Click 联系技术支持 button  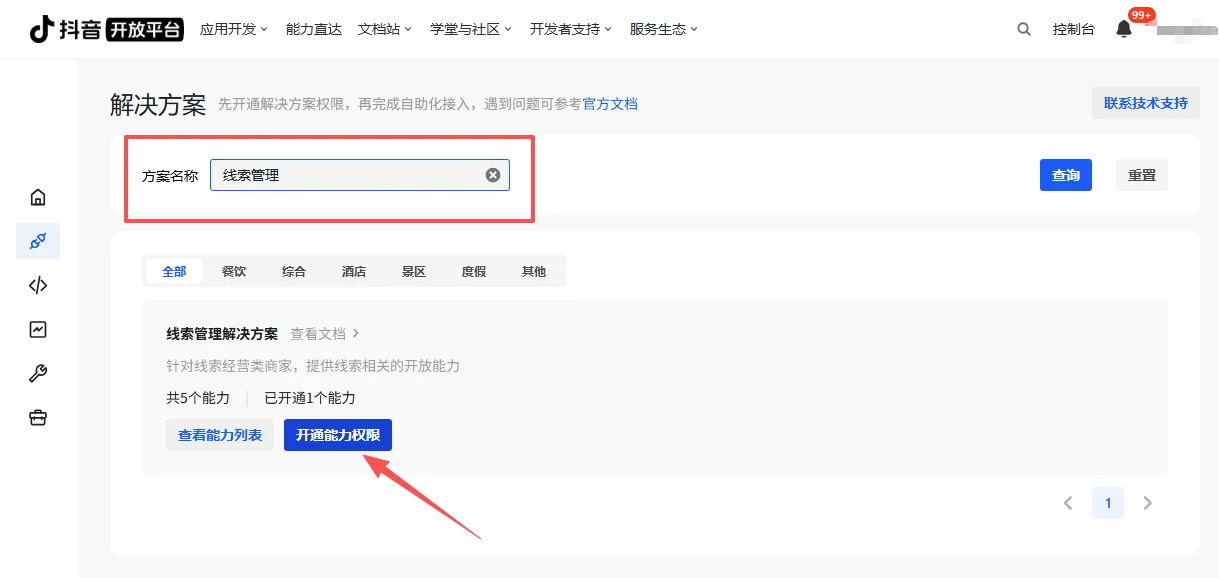1146,103
